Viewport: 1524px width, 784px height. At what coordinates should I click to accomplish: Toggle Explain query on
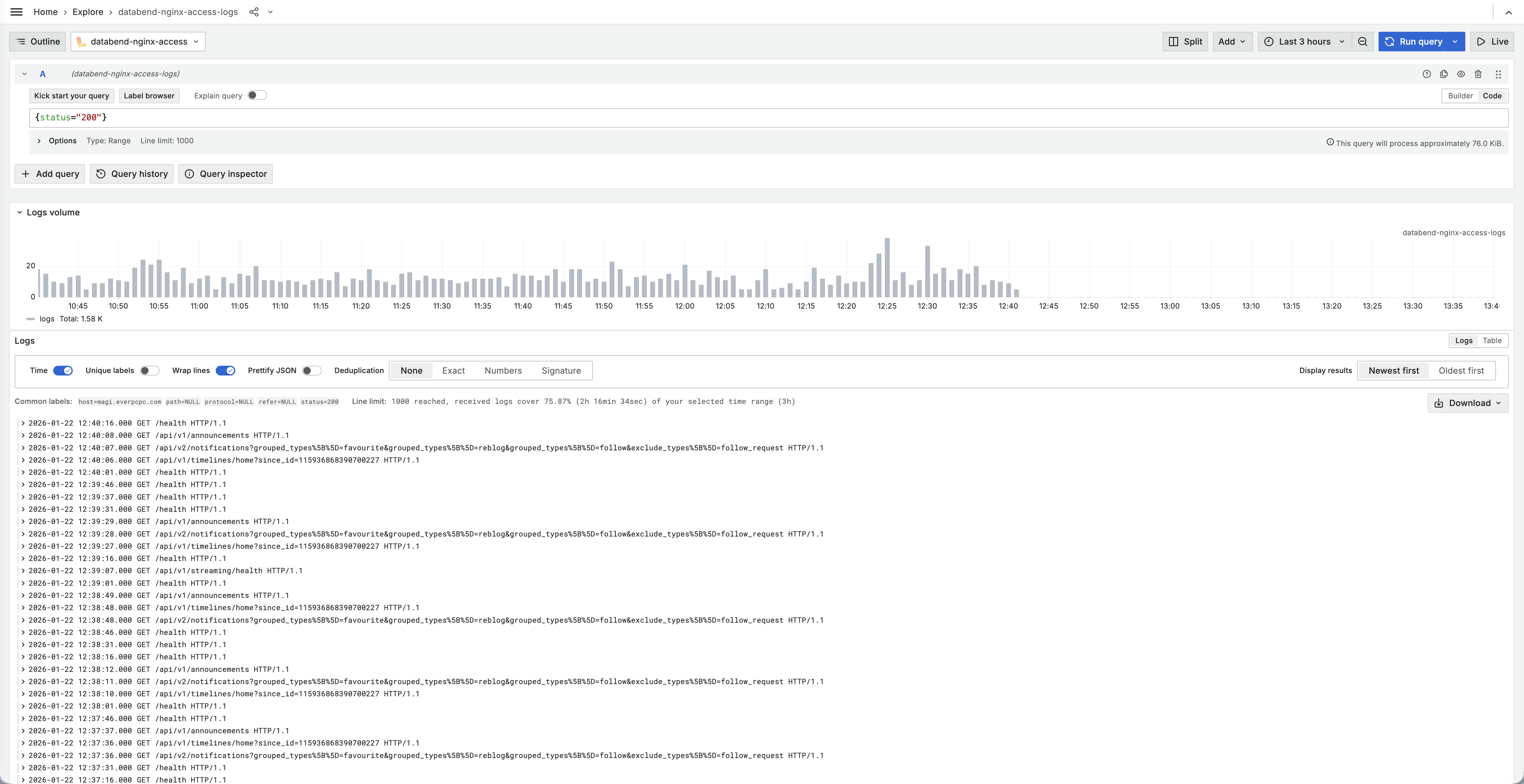(x=257, y=95)
